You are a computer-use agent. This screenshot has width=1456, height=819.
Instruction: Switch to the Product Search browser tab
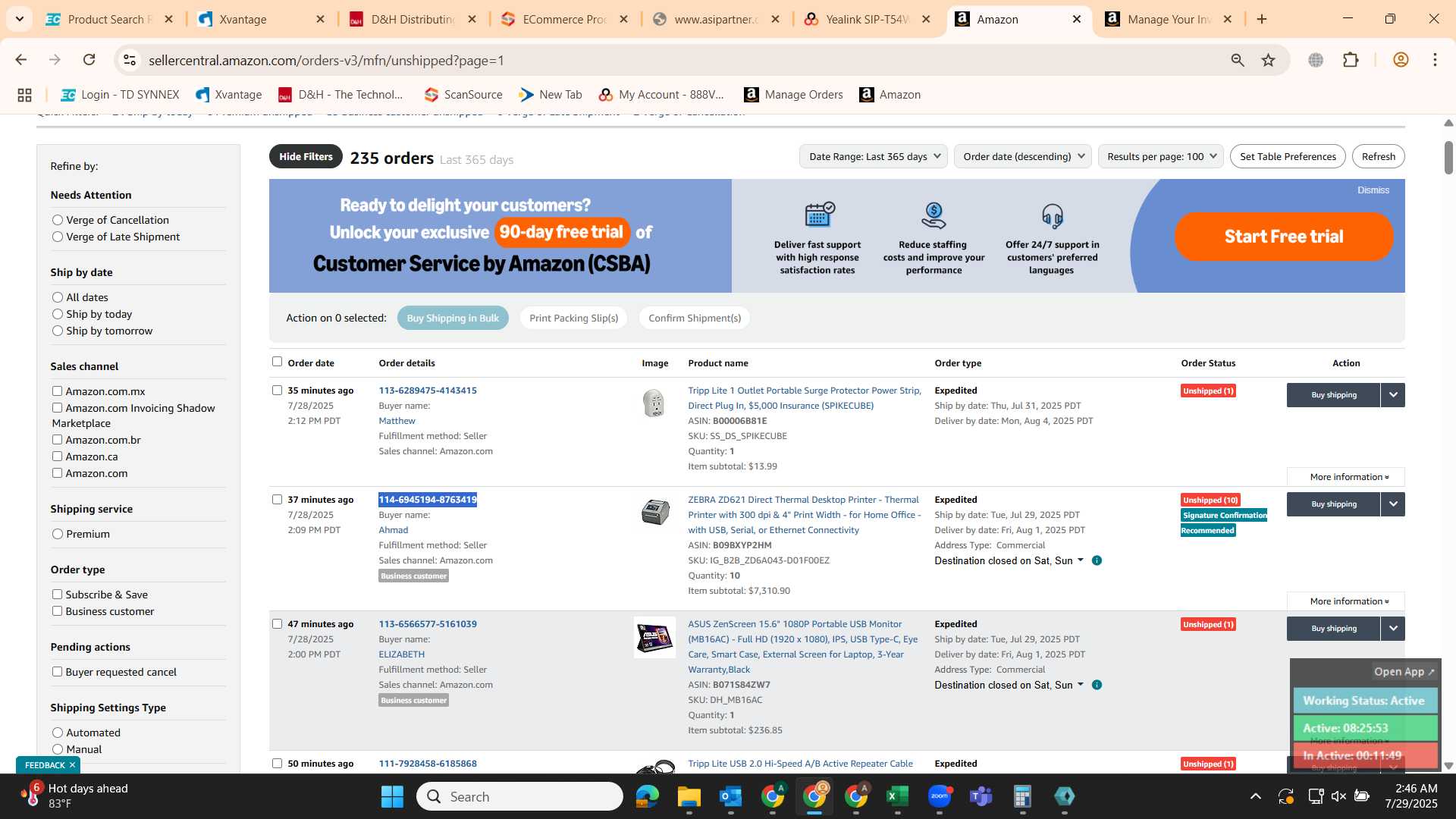(108, 19)
